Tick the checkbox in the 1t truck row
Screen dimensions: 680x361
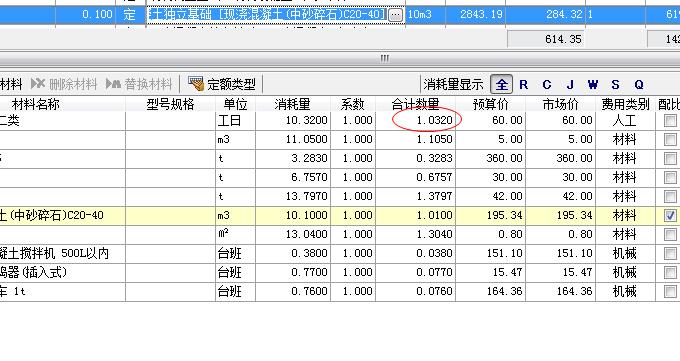coord(670,291)
